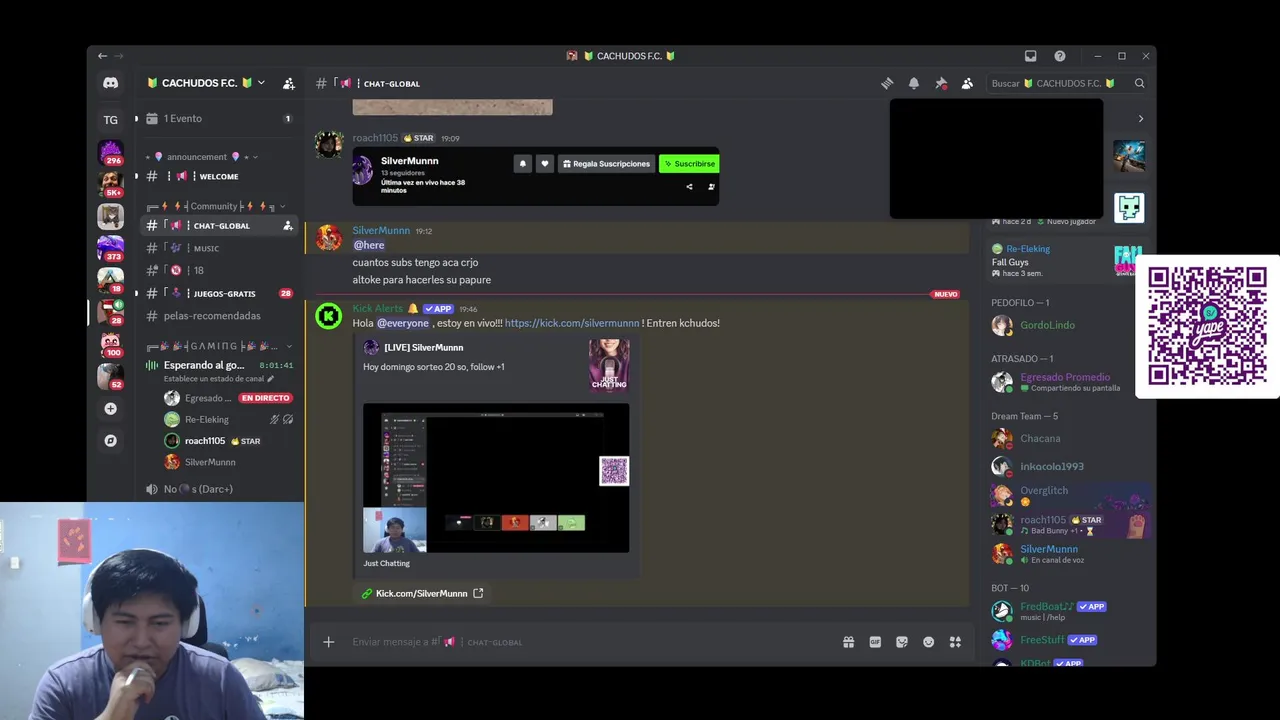Click invite icon on chat-global channel
Viewport: 1280px width, 720px height.
(288, 226)
